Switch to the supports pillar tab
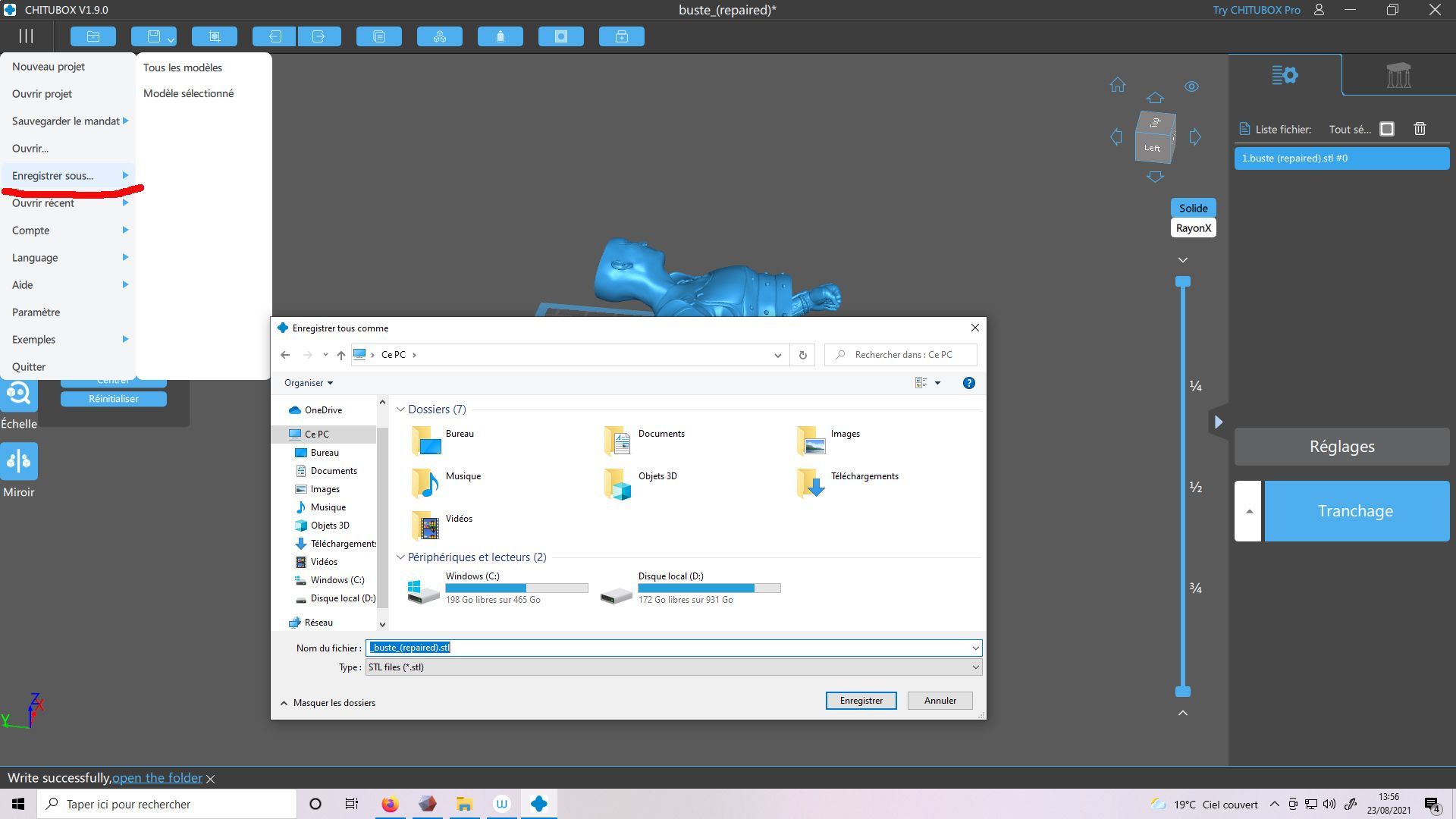1456x819 pixels. point(1398,75)
